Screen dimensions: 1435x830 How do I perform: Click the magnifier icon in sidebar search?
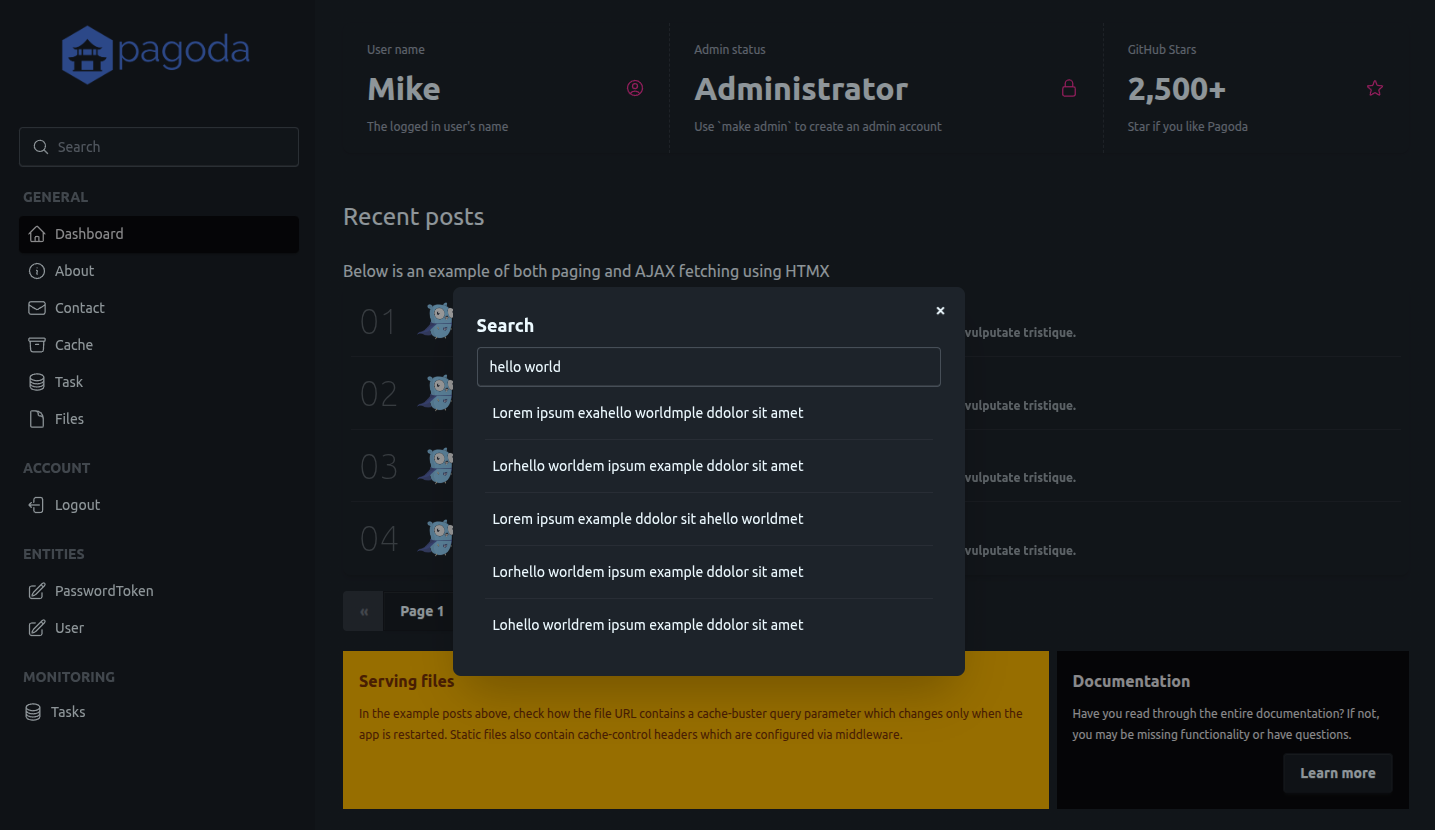click(41, 147)
